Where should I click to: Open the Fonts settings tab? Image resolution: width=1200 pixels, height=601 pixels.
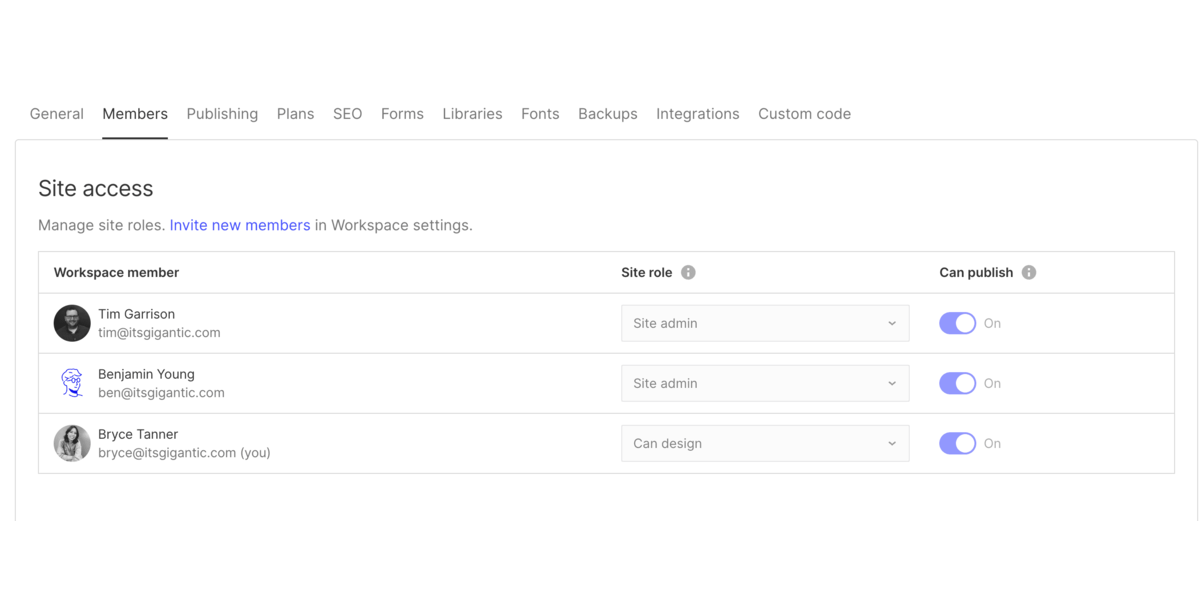540,113
